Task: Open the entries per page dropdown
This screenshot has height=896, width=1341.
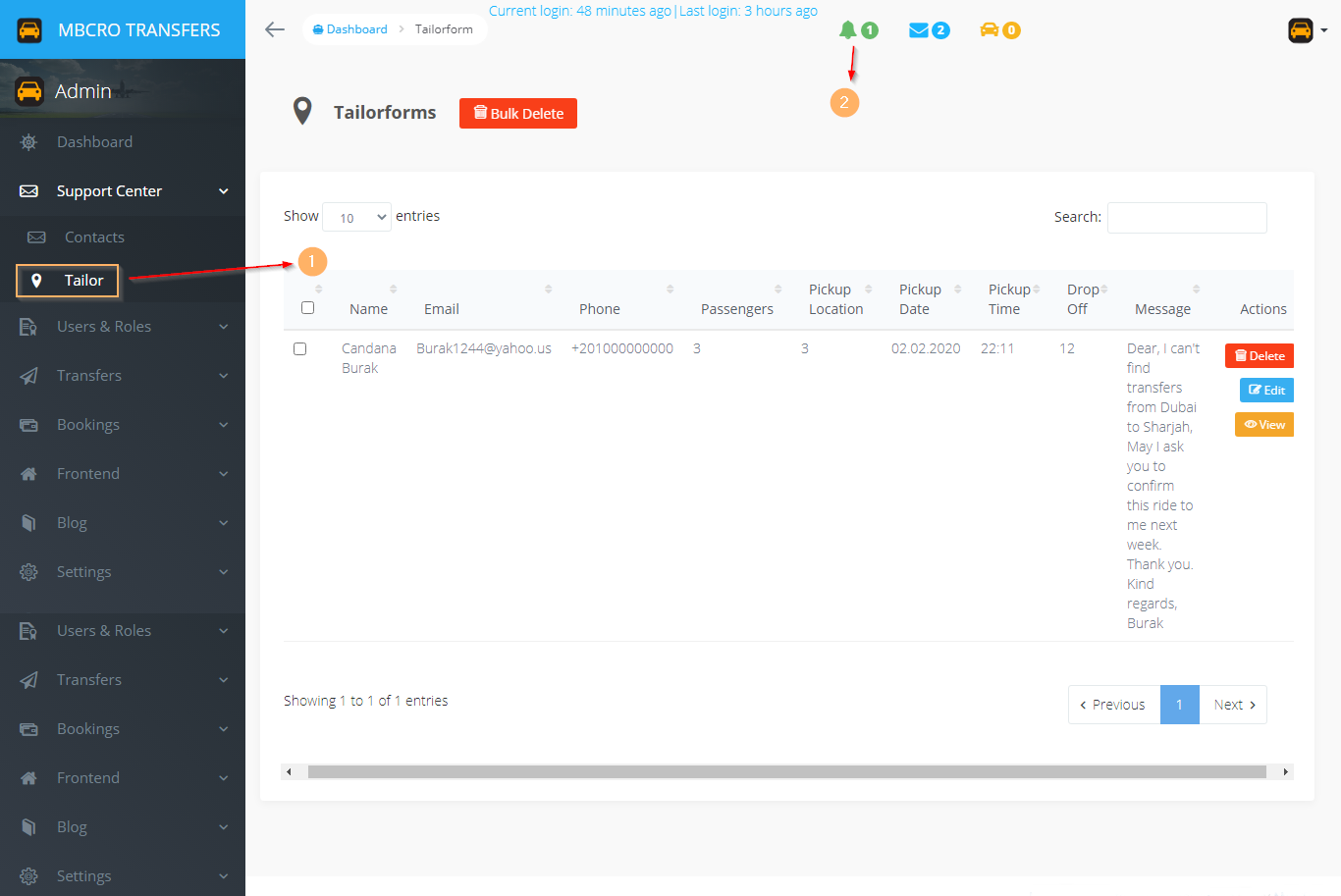Action: click(356, 217)
